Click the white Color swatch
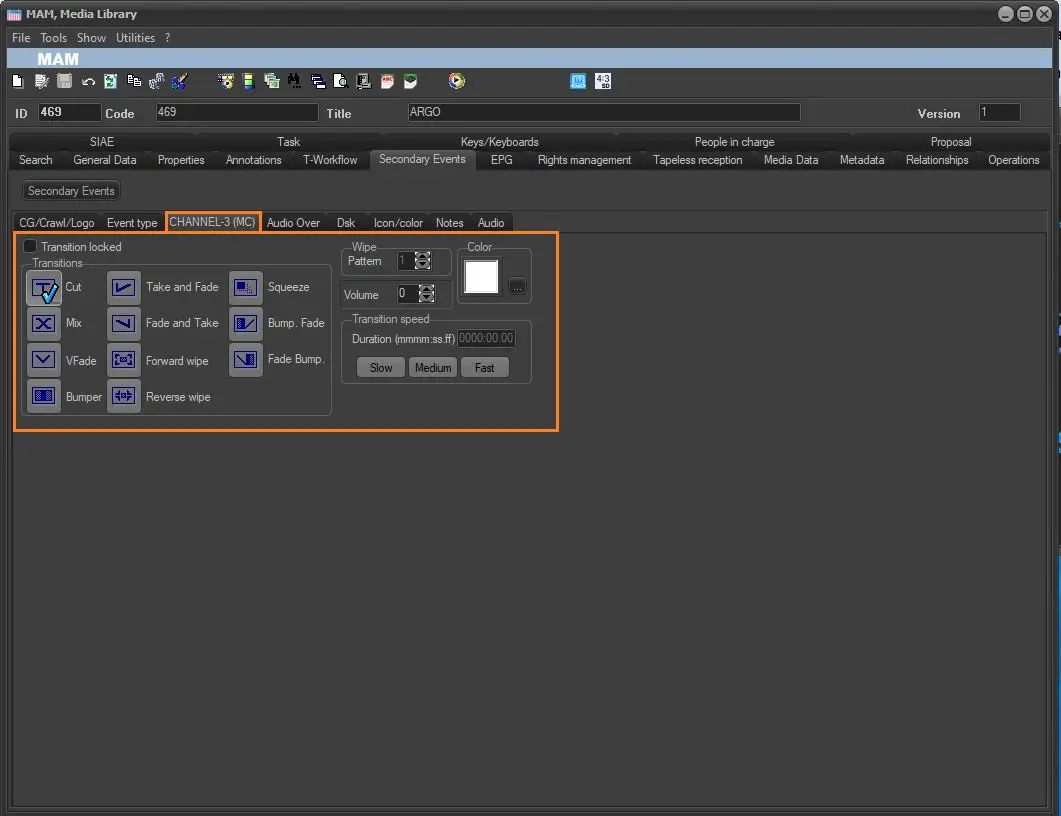The width and height of the screenshot is (1061, 816). (x=481, y=278)
